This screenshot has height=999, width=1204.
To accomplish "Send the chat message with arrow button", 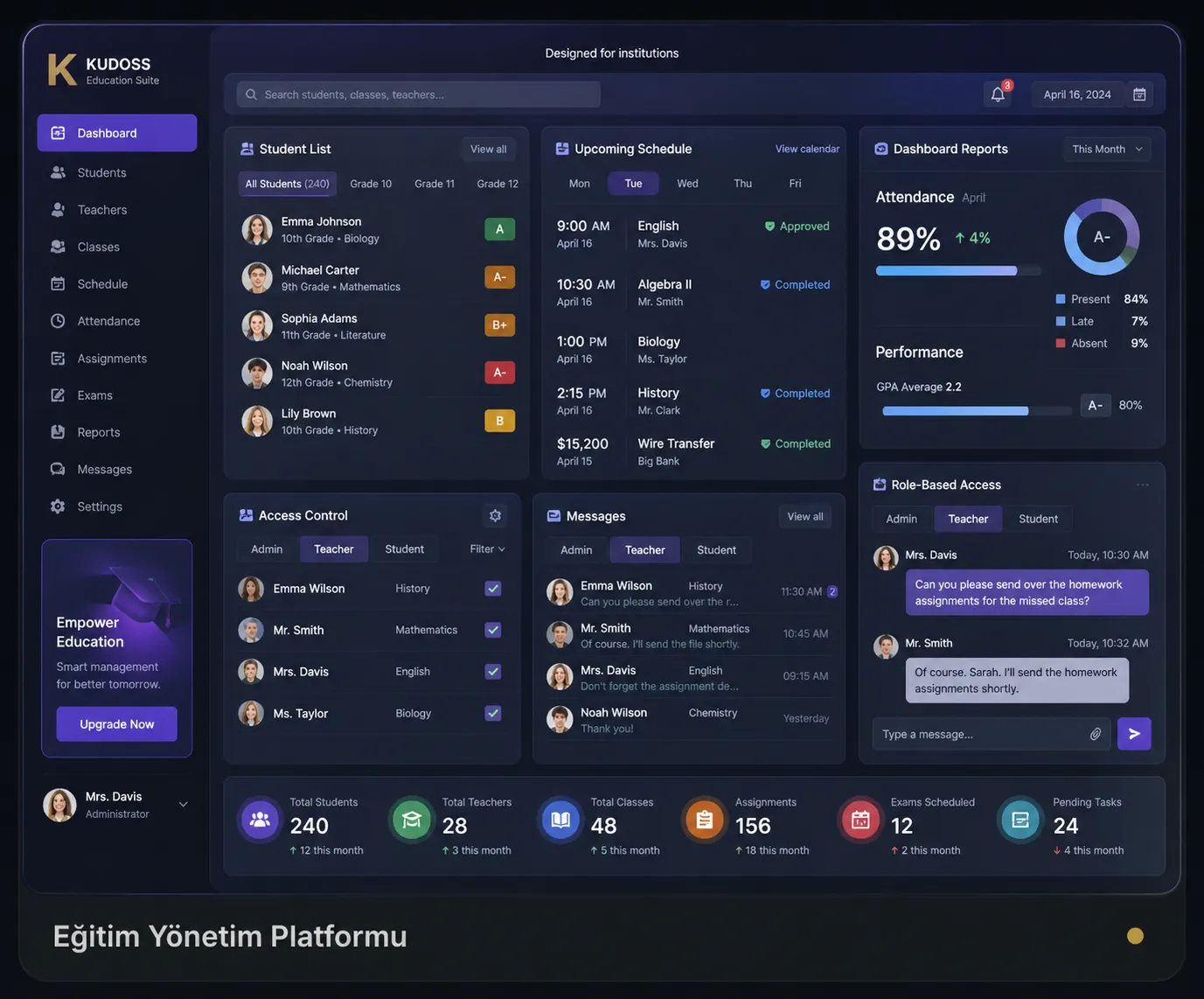I will coord(1134,734).
